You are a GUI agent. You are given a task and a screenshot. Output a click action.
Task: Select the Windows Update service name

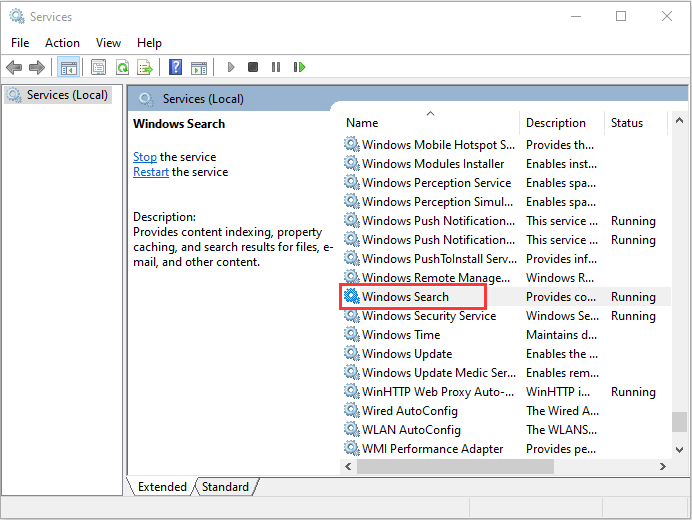click(x=407, y=354)
